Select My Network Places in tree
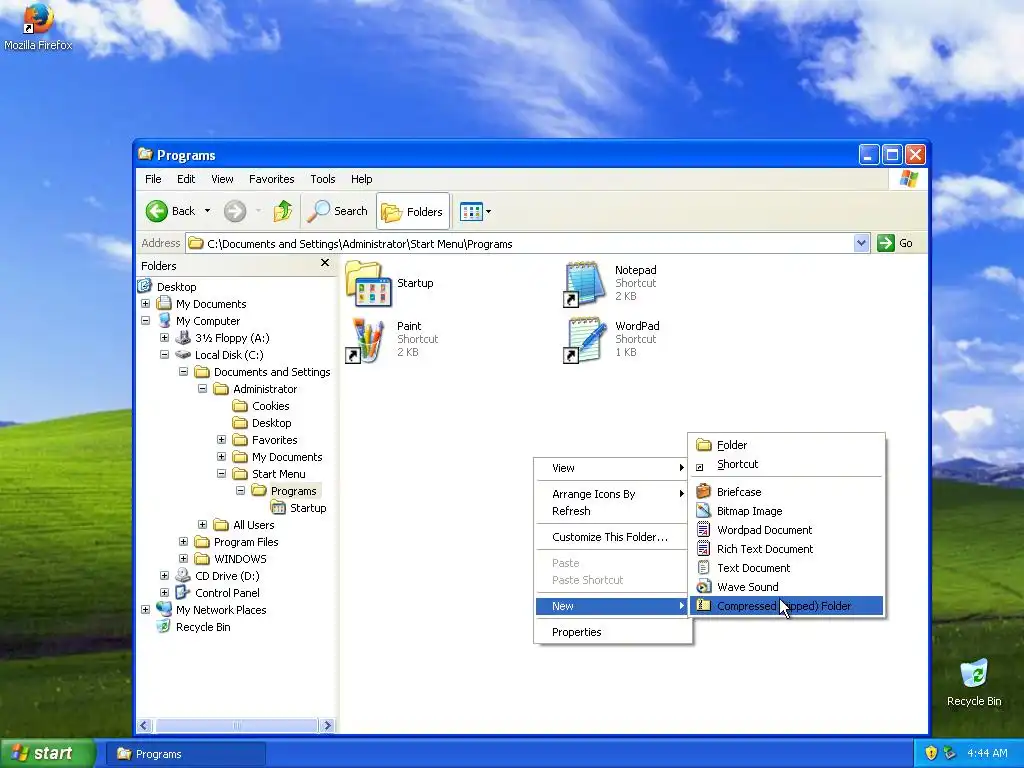 221,609
